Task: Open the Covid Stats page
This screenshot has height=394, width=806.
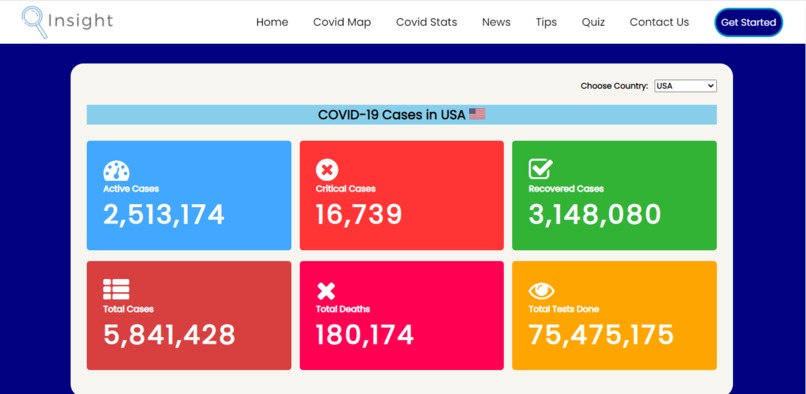Action: click(426, 22)
